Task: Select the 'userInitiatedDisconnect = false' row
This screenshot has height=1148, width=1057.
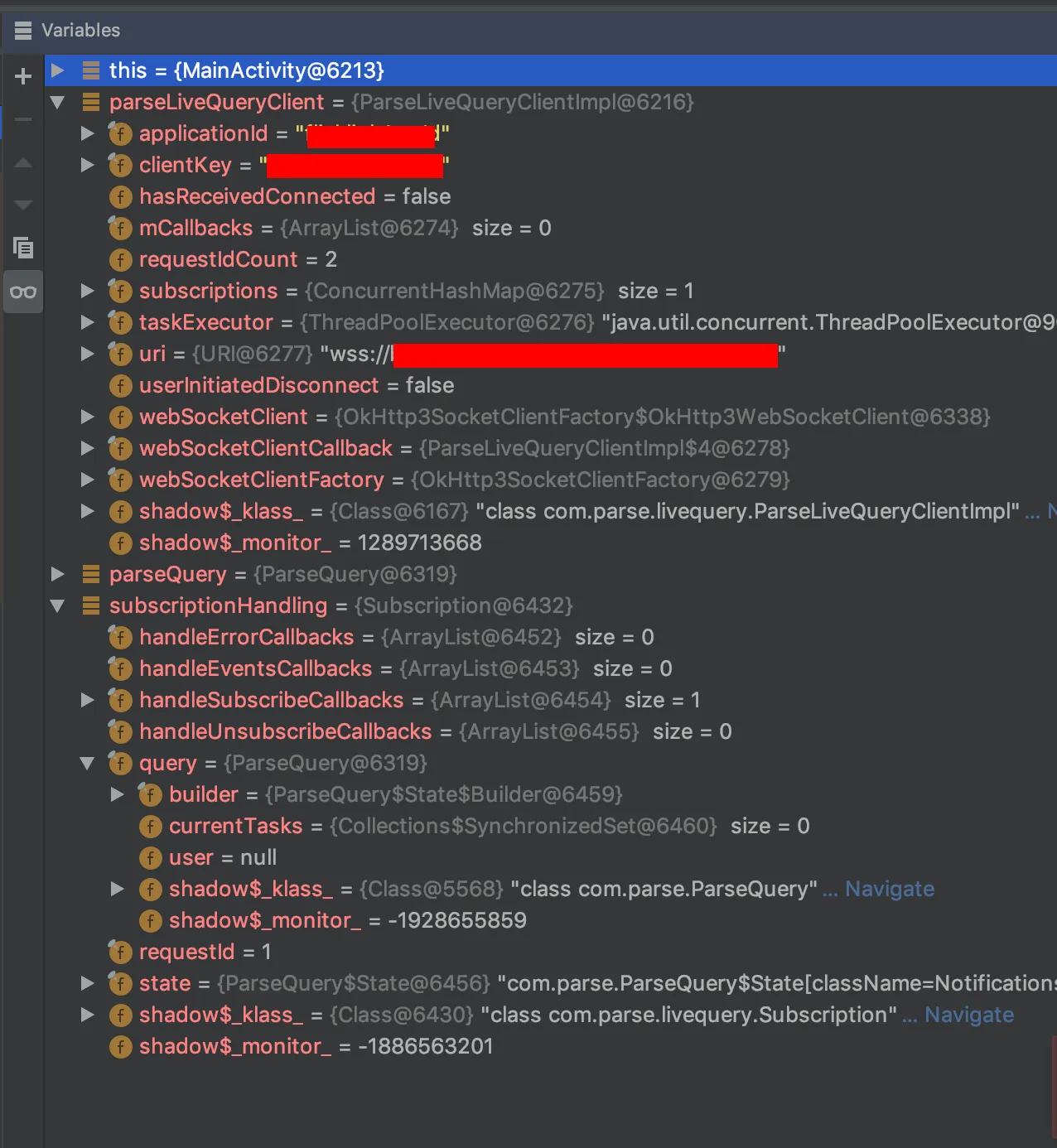Action: pyautogui.click(x=550, y=385)
